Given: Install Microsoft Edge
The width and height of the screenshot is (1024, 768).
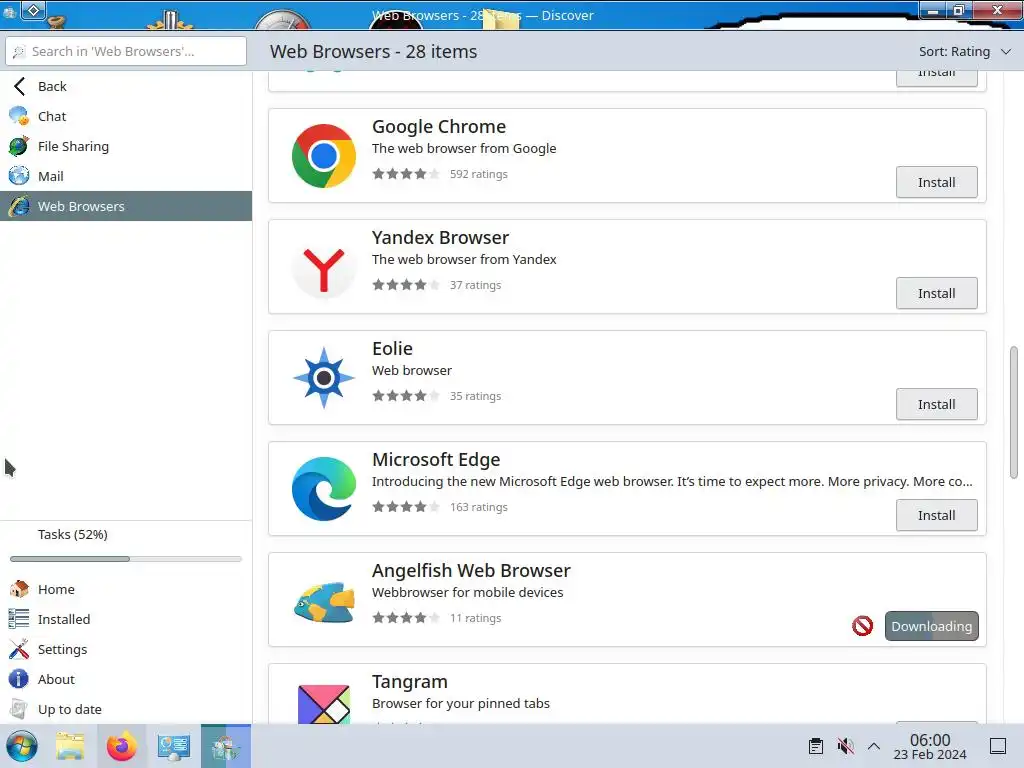Looking at the screenshot, I should [936, 515].
